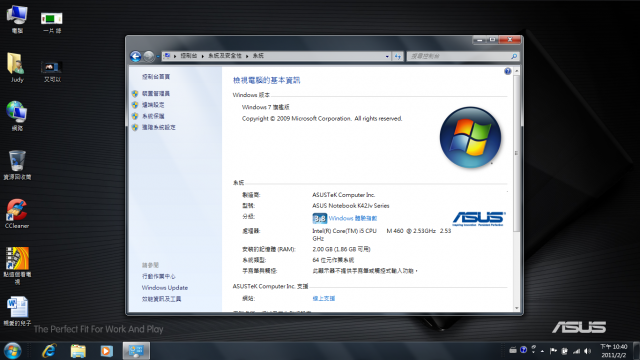Click the address bar refresh button
This screenshot has width=640, height=360.
(398, 56)
